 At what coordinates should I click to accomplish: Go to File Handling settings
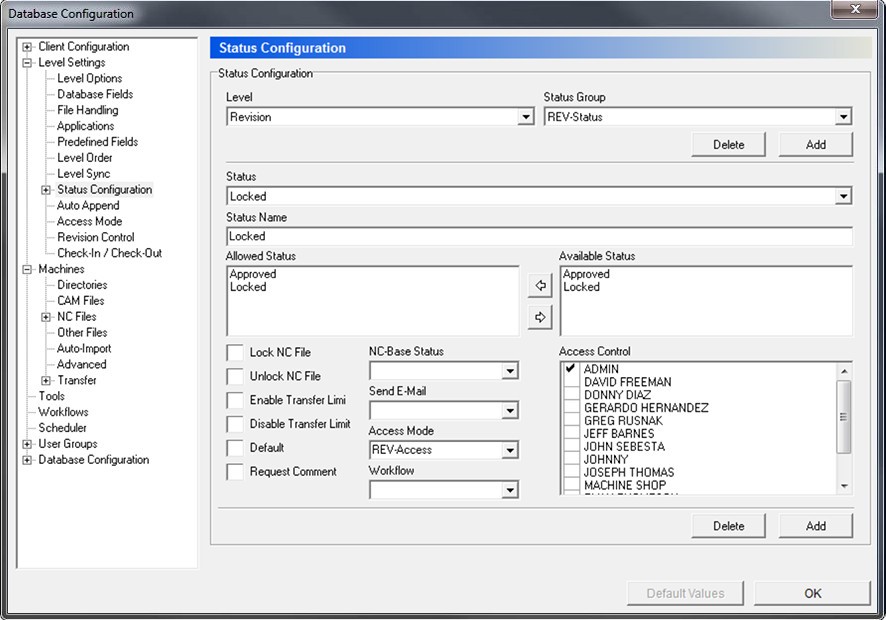click(x=88, y=110)
